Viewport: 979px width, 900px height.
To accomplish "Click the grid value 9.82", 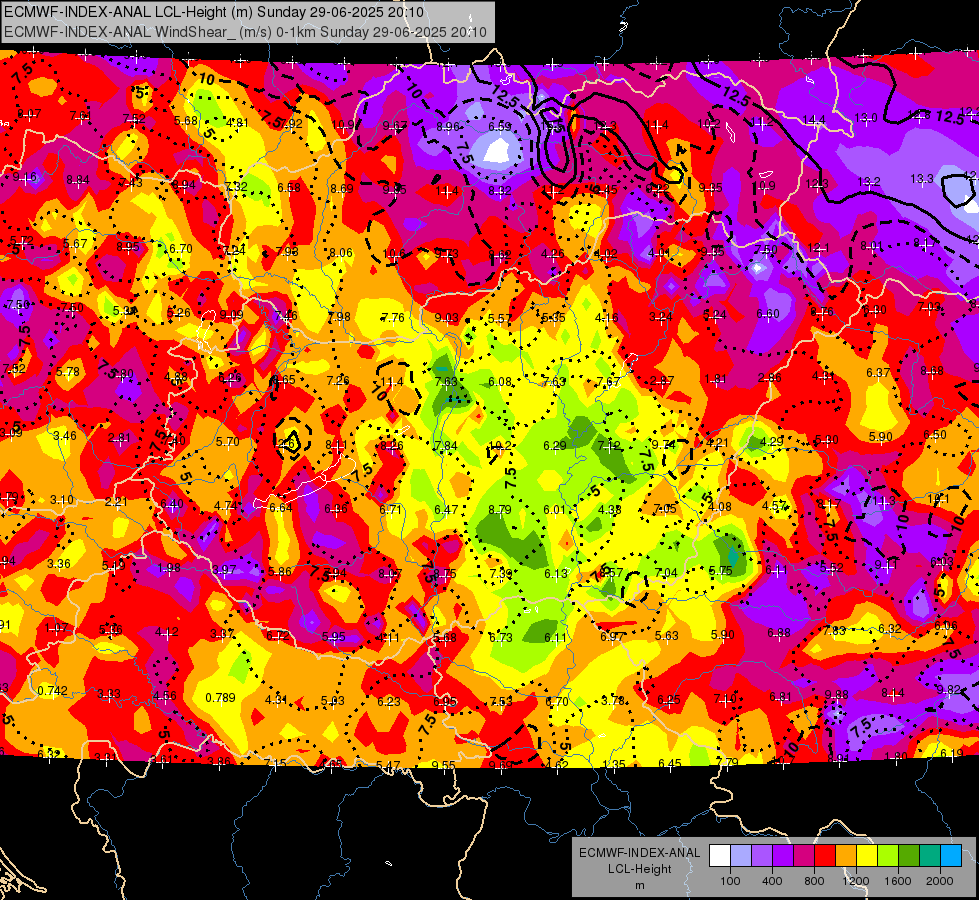I will (948, 690).
